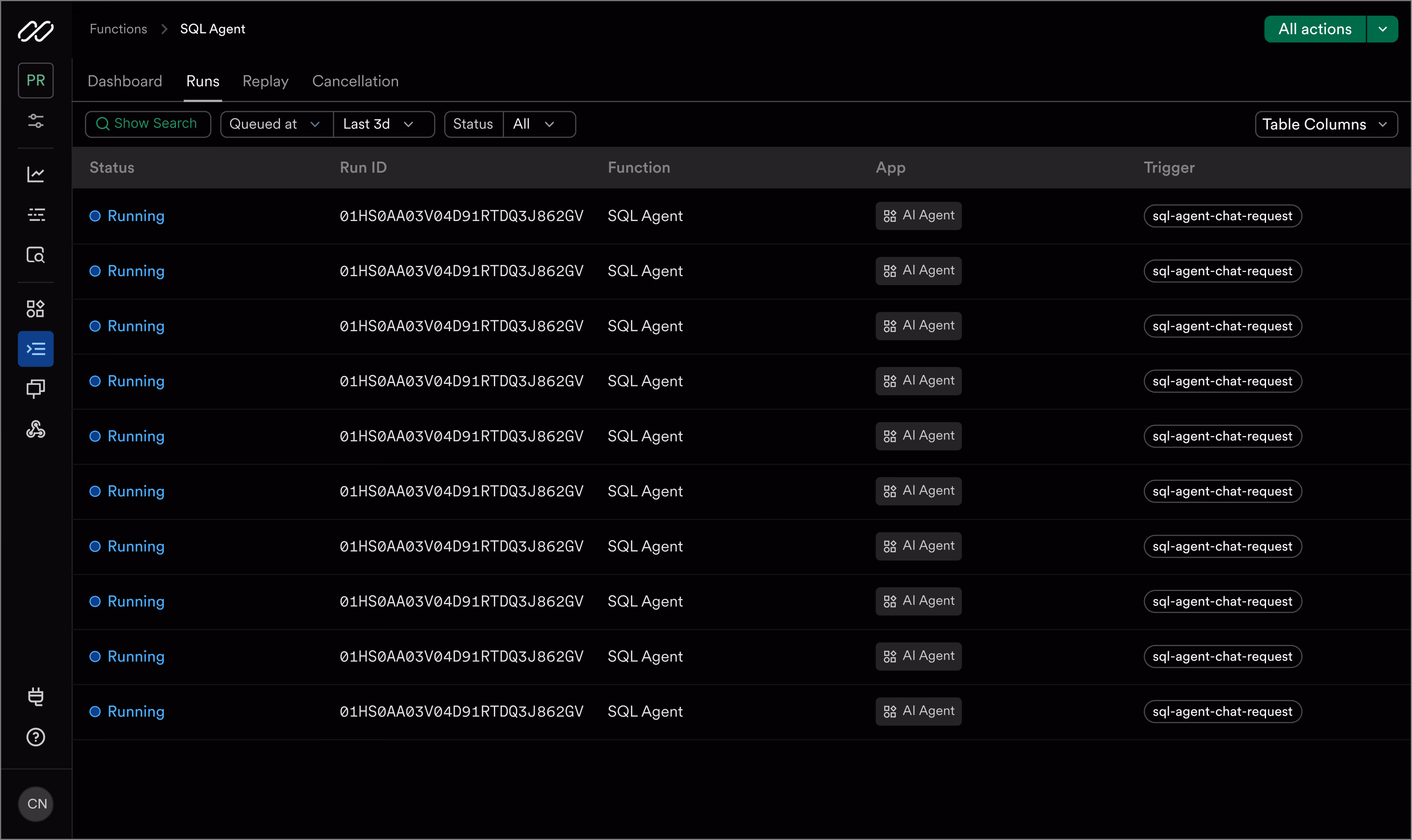
Task: Open the Status All filter dropdown
Action: pos(539,124)
